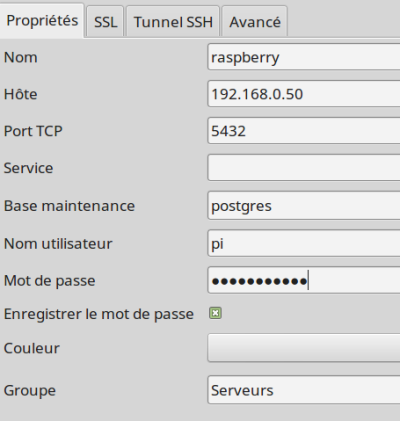
Task: Switch to the SSL tab
Action: click(105, 22)
